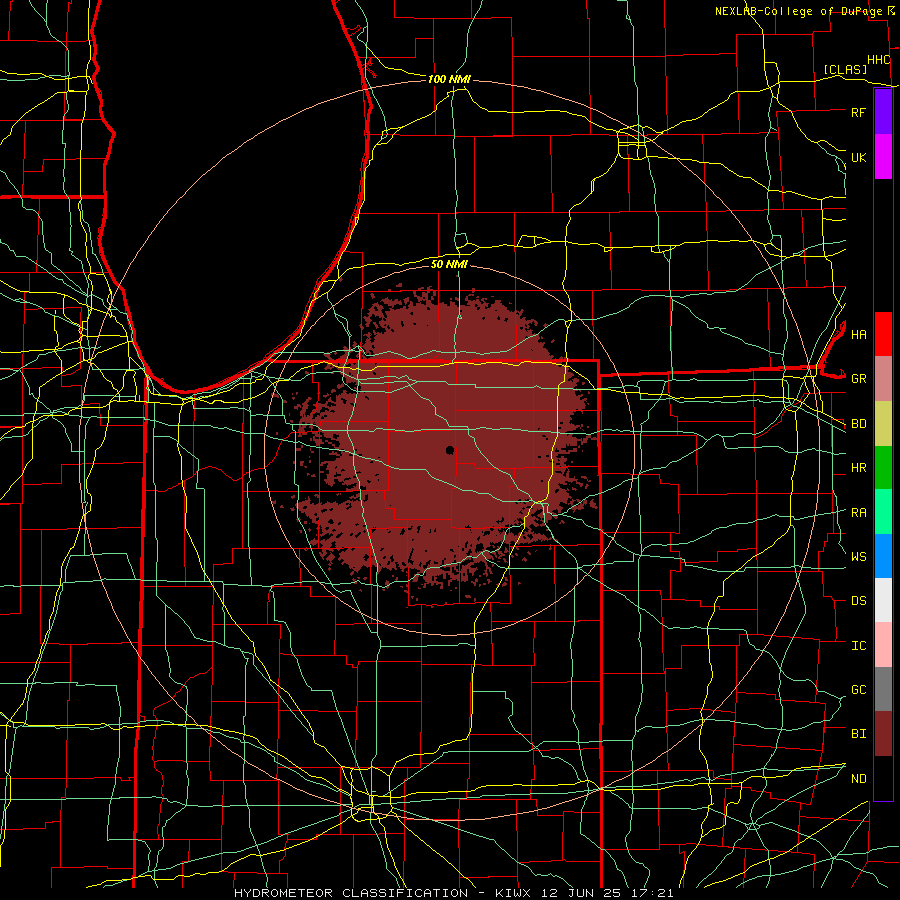The height and width of the screenshot is (900, 900).
Task: Click the 100 NMI range ring label
Action: point(449,79)
